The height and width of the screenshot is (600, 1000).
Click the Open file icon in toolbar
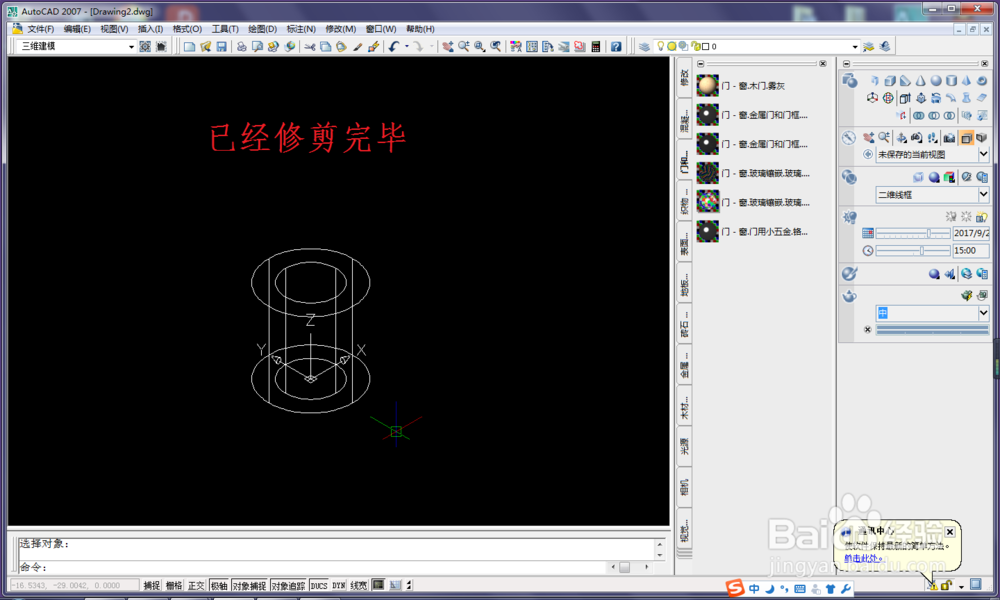pos(205,47)
